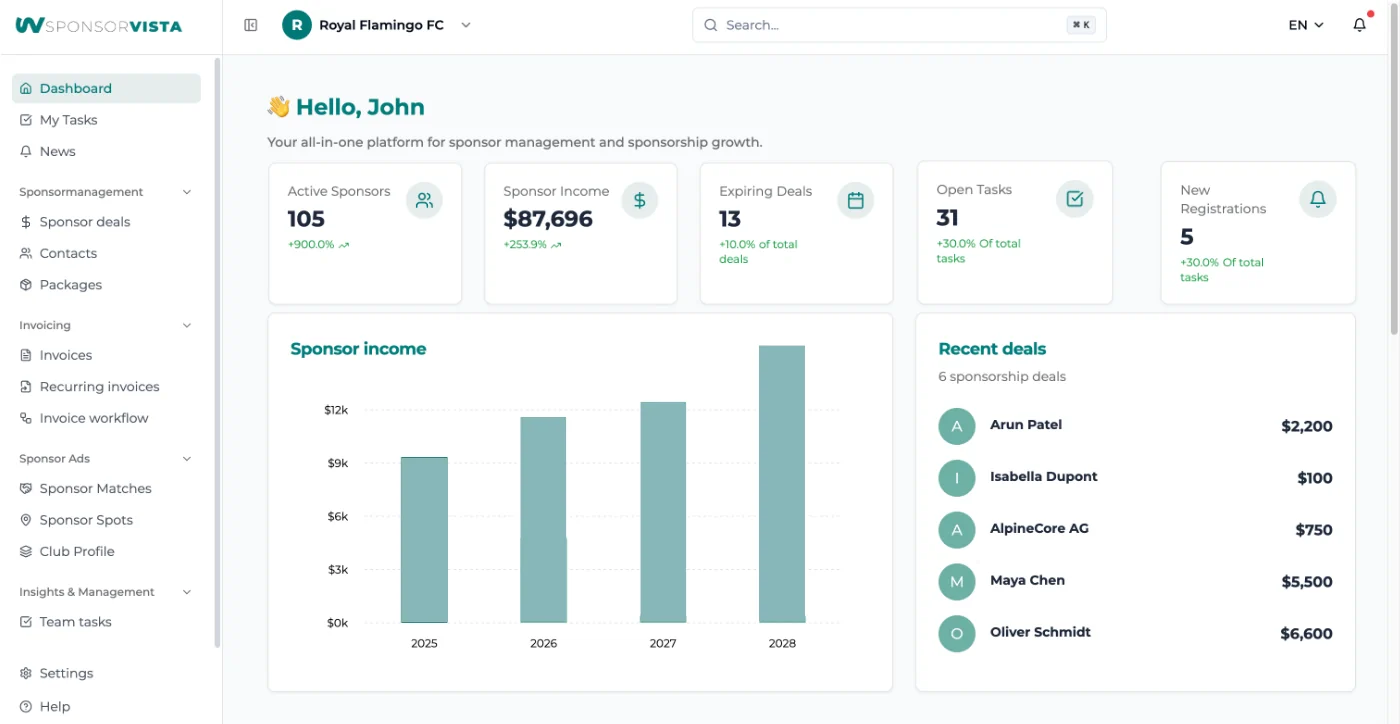The width and height of the screenshot is (1400, 724).
Task: Click inside the Search field
Action: pyautogui.click(x=898, y=24)
